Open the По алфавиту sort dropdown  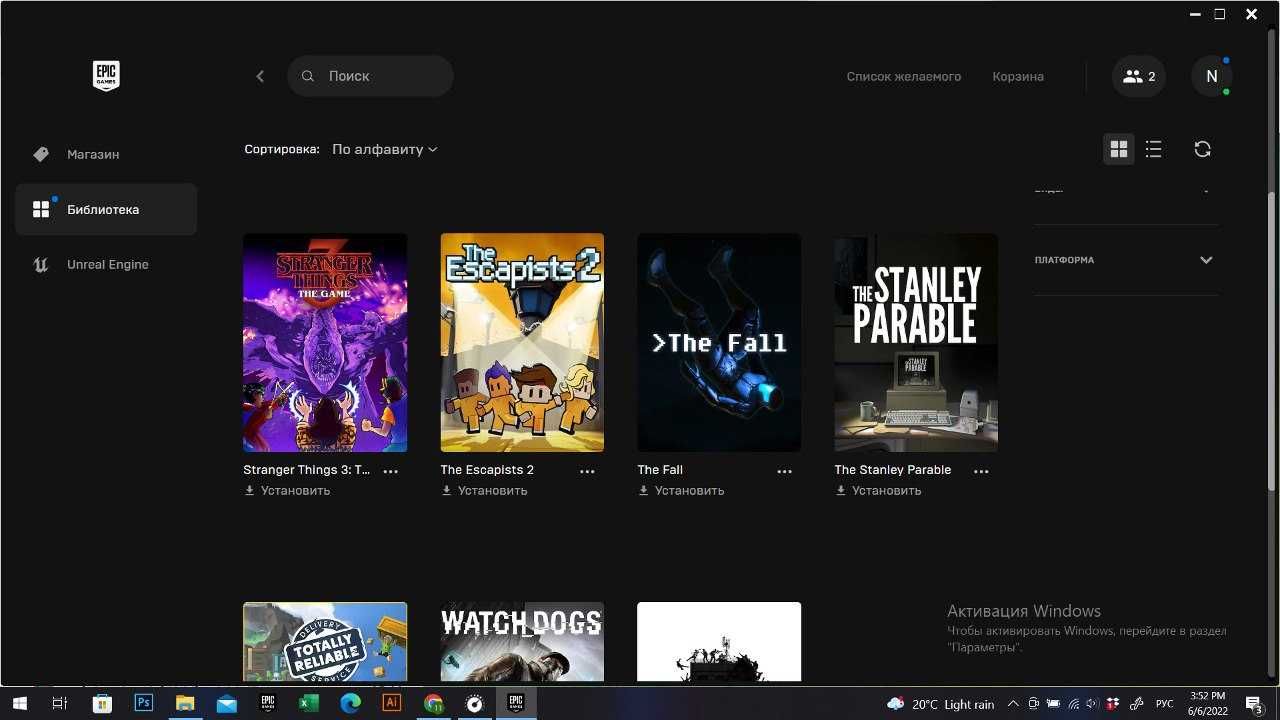385,149
